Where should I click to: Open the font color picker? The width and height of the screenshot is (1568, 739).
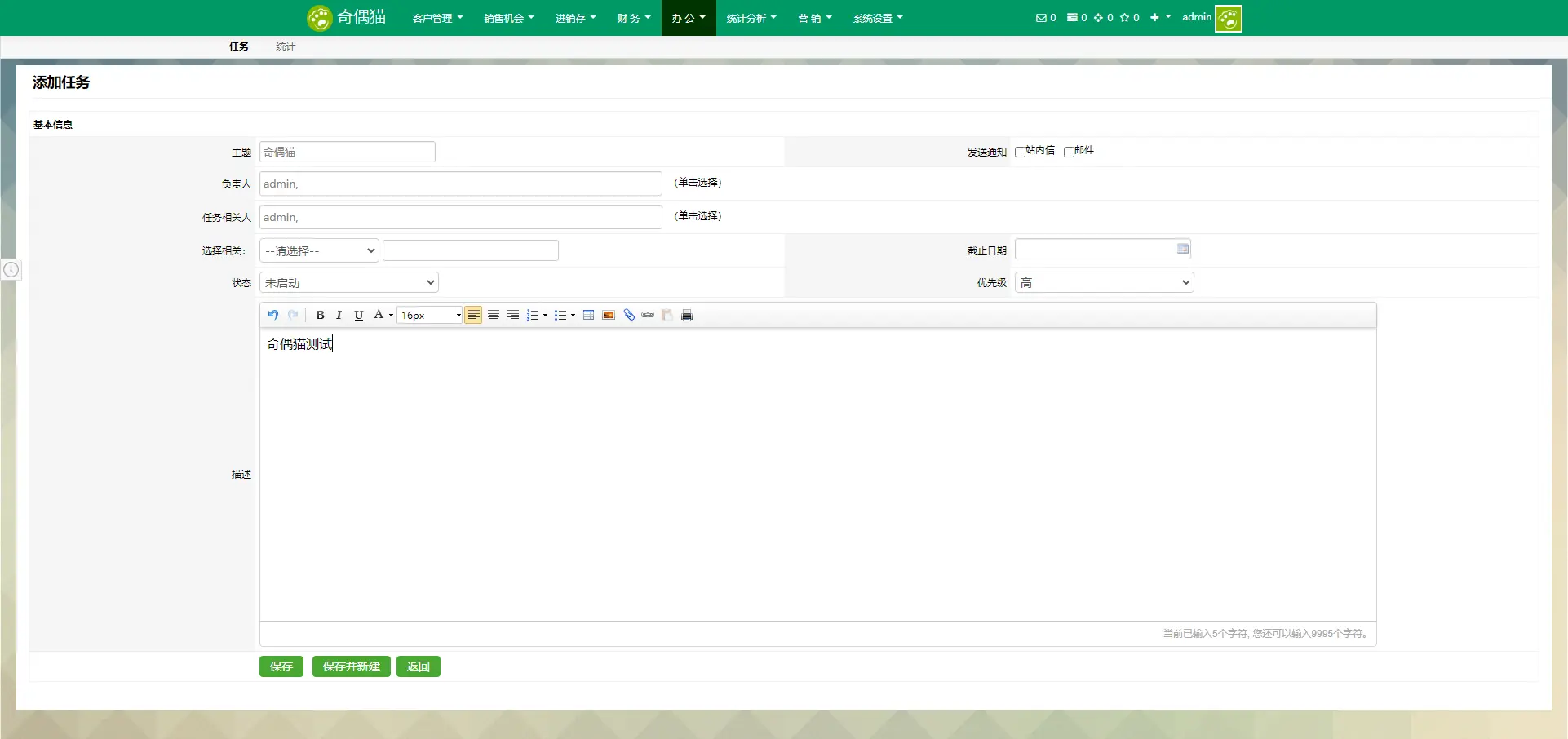(x=379, y=315)
